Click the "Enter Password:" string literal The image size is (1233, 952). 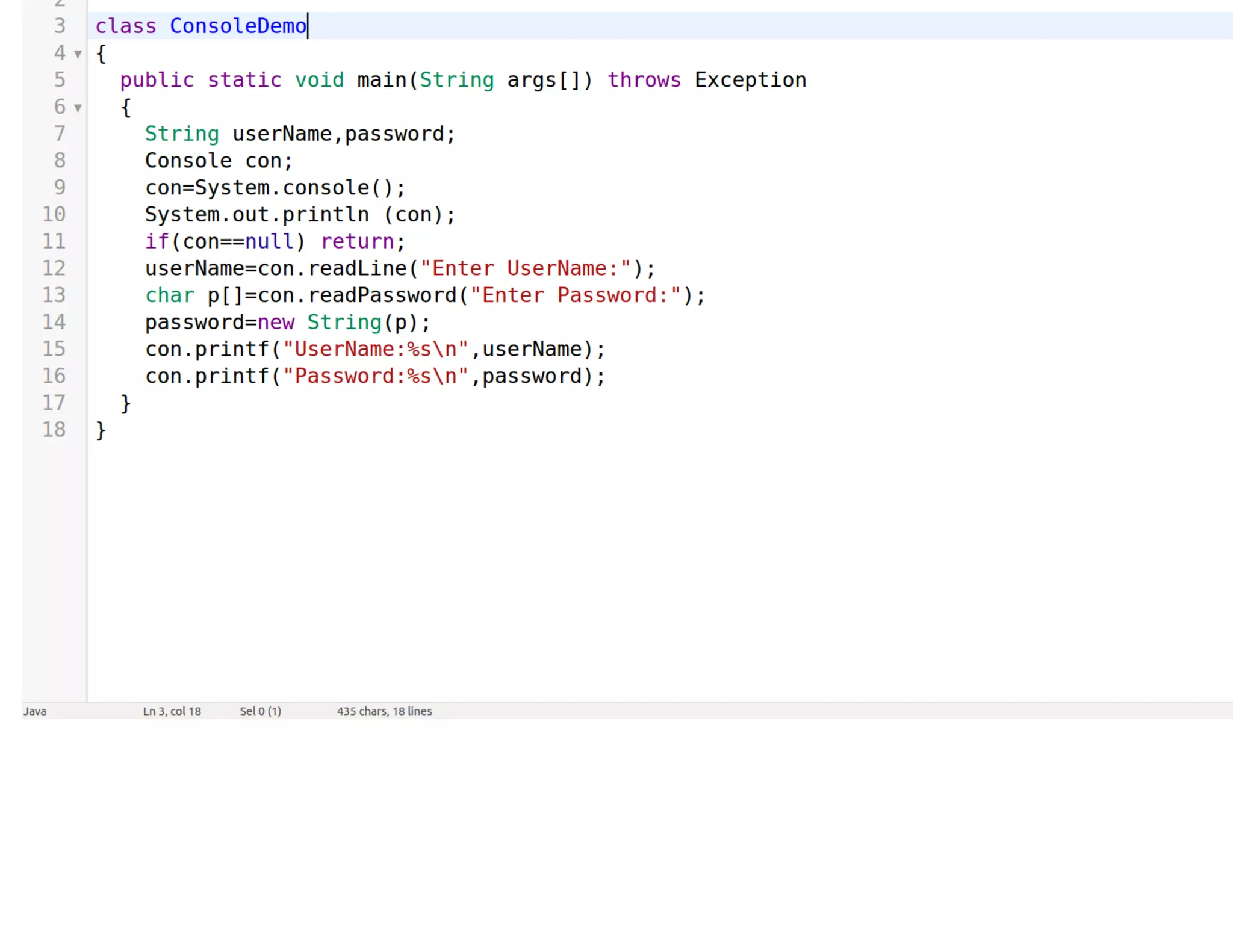tap(576, 295)
